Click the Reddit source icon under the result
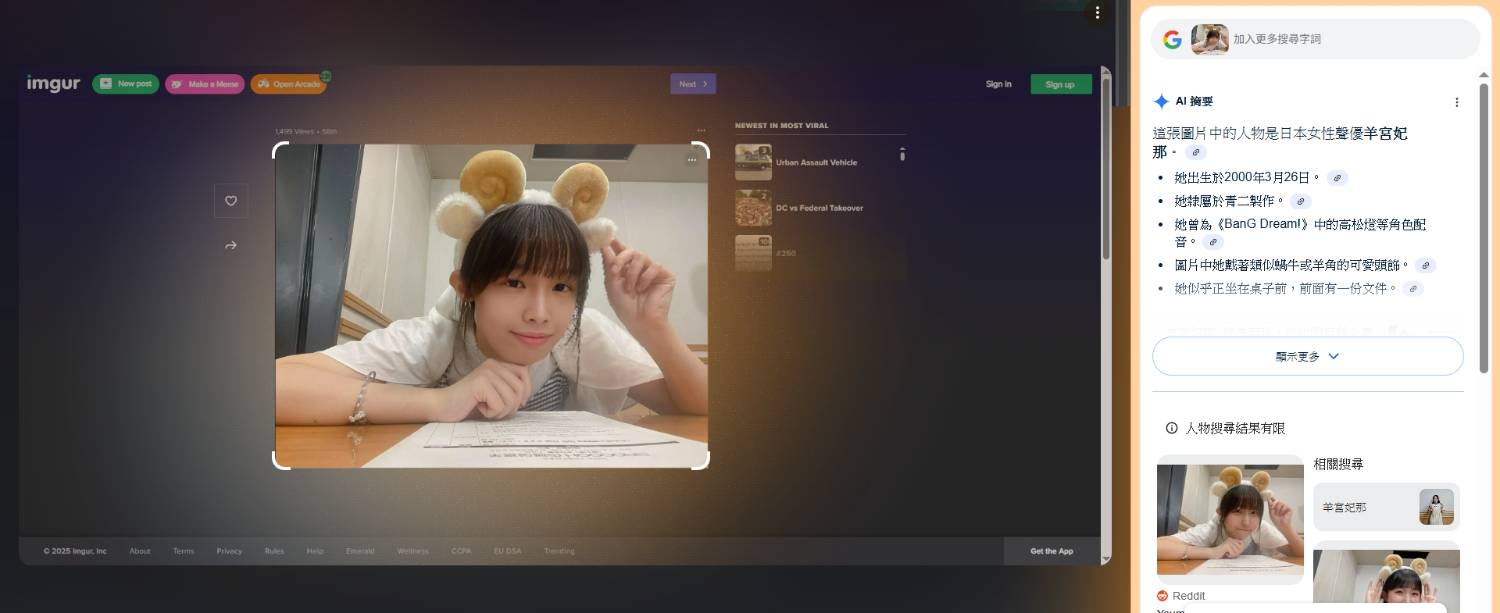Image resolution: width=1500 pixels, height=613 pixels. click(1163, 596)
